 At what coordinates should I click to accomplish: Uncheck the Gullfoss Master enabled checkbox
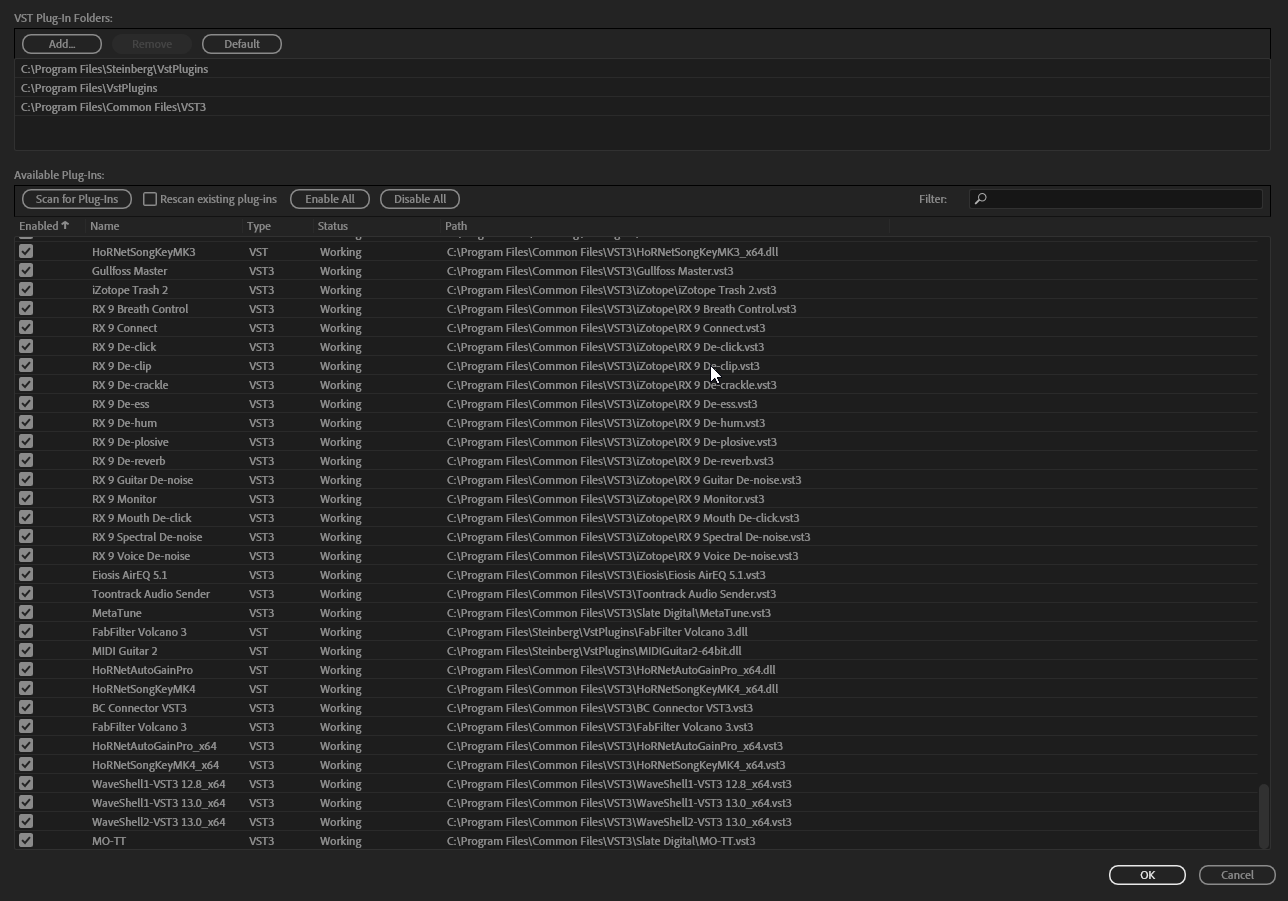coord(26,270)
